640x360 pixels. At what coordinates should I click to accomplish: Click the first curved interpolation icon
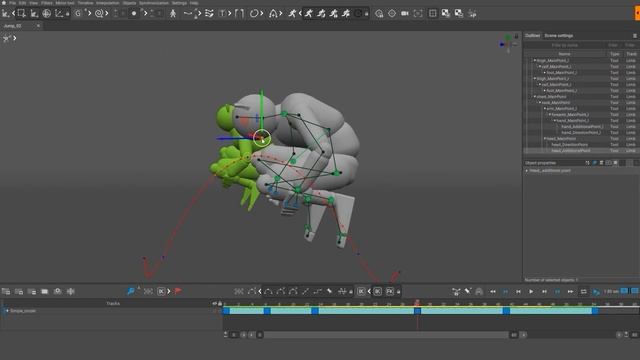(268, 291)
